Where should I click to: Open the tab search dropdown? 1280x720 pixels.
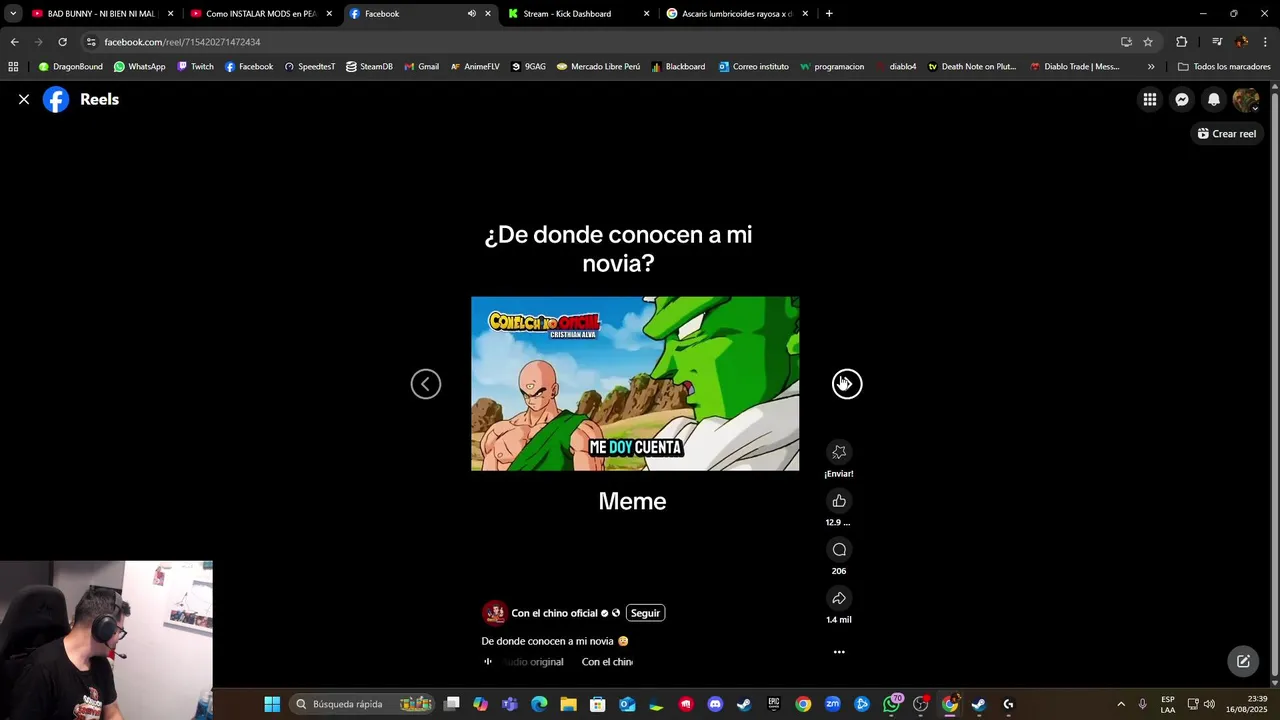tap(12, 14)
